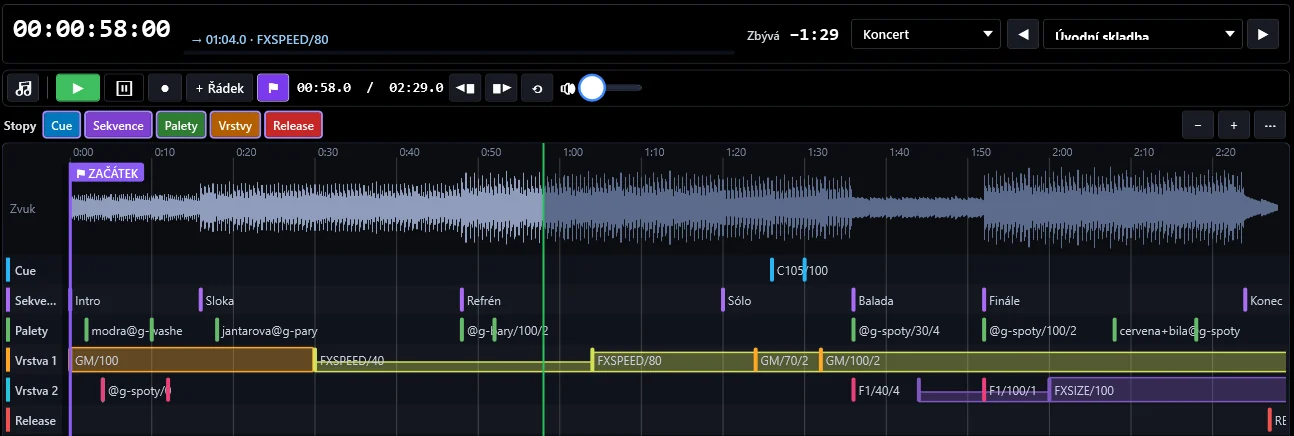
Task: Click the music note audio icon
Action: pyautogui.click(x=24, y=88)
